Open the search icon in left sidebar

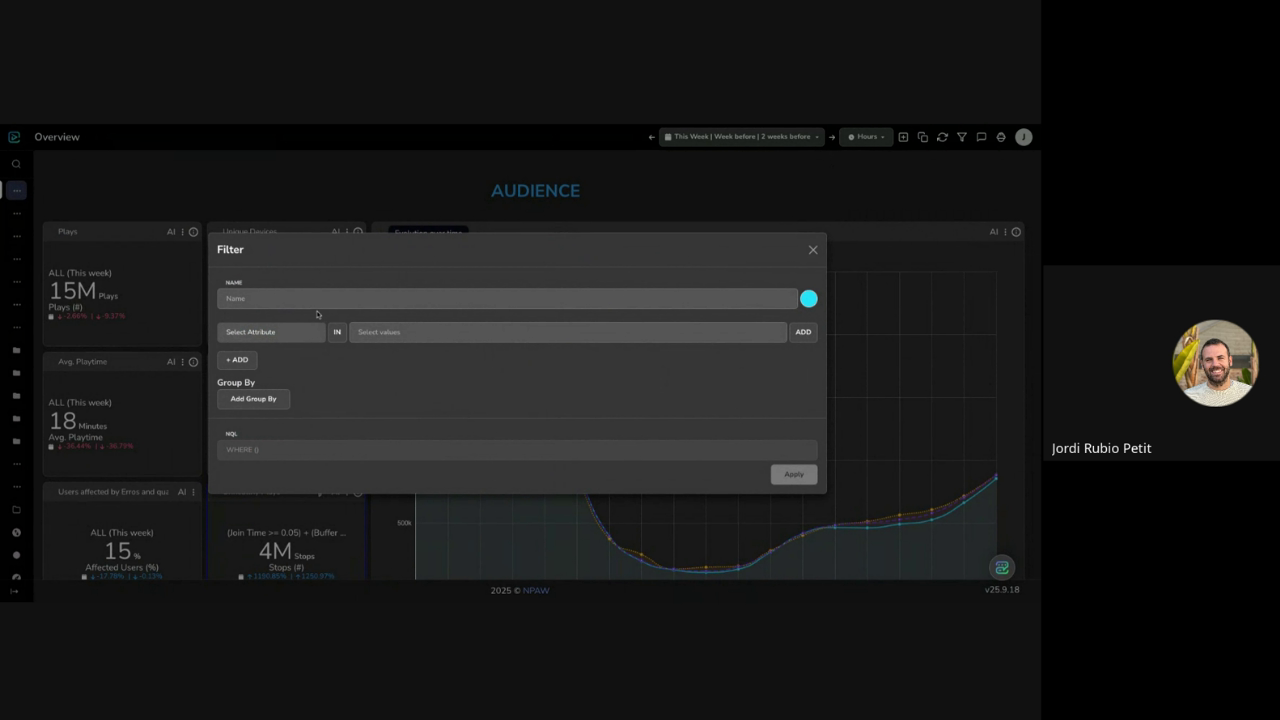click(16, 164)
